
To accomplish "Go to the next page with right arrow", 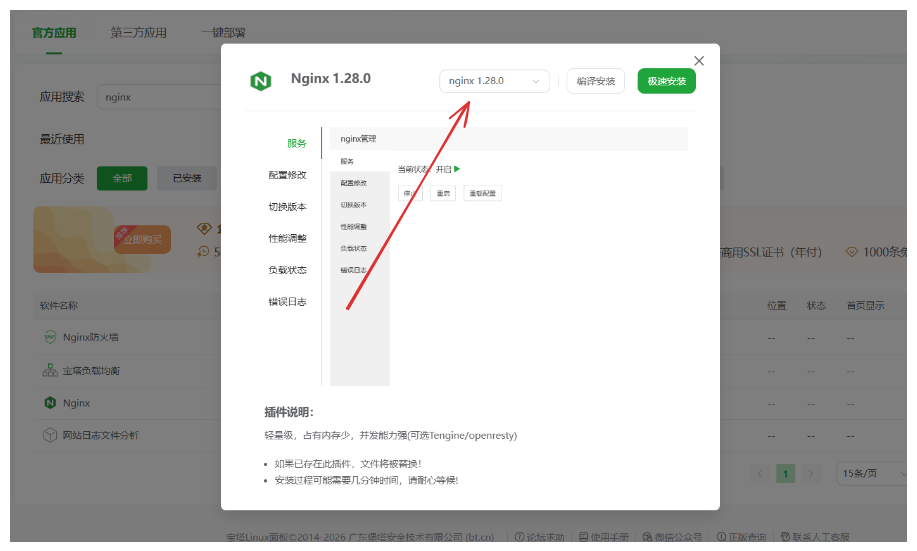I will pyautogui.click(x=811, y=473).
